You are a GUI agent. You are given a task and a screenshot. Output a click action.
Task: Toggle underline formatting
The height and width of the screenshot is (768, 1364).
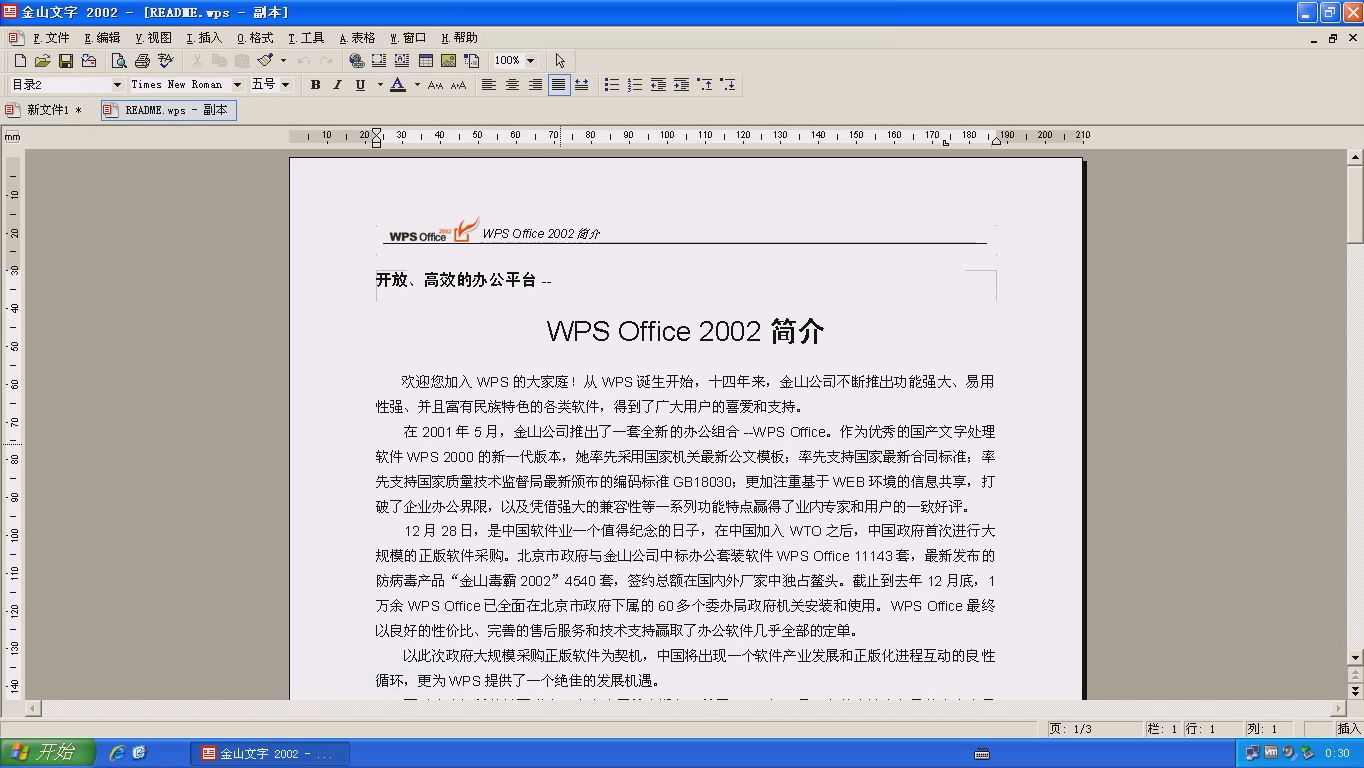pos(360,85)
